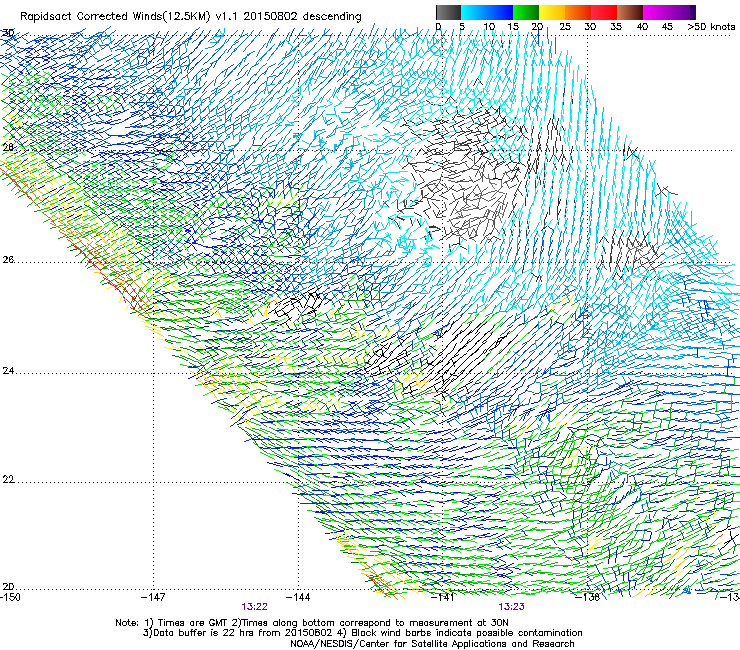
Task: Click the '>50 knots' legend label
Action: click(711, 27)
